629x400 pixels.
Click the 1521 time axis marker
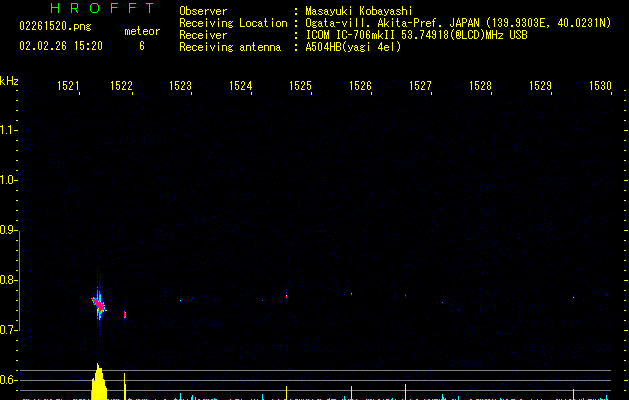(68, 86)
